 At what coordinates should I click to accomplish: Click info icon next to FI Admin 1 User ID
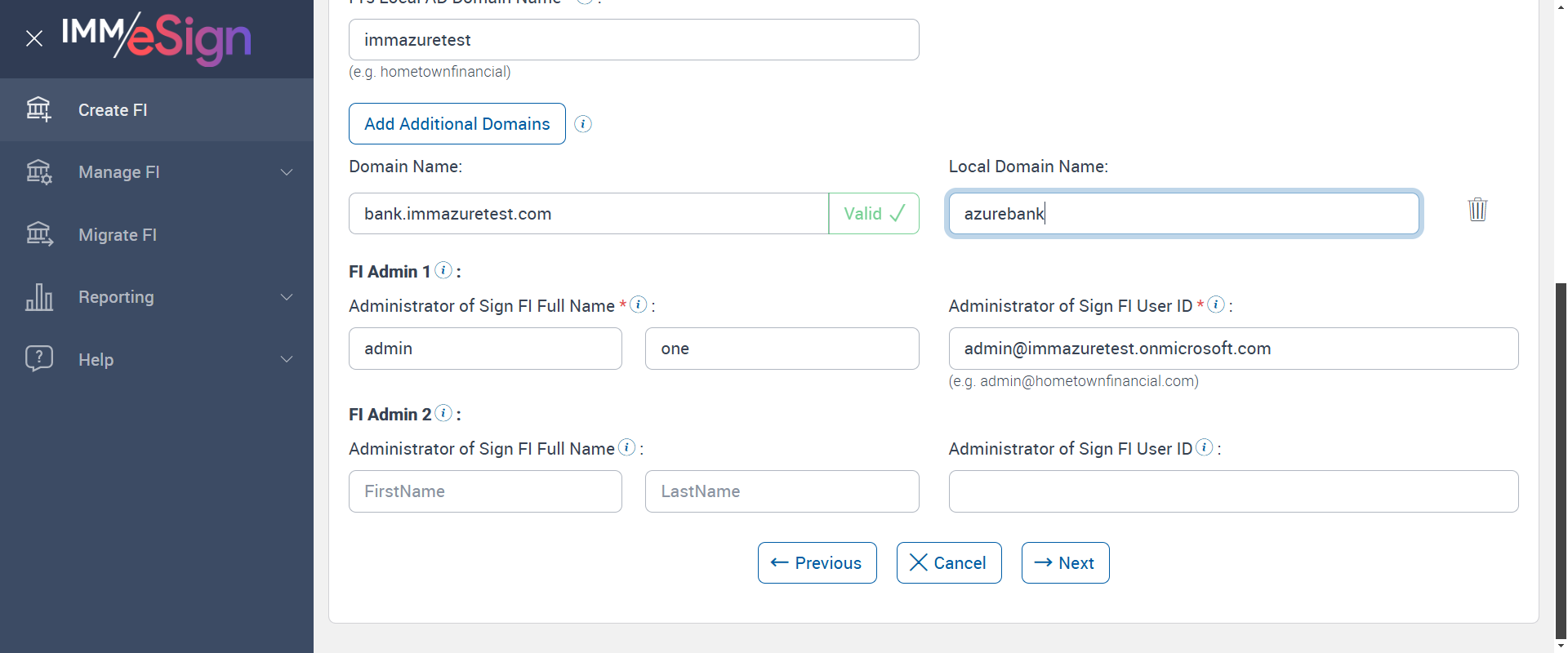(1216, 304)
